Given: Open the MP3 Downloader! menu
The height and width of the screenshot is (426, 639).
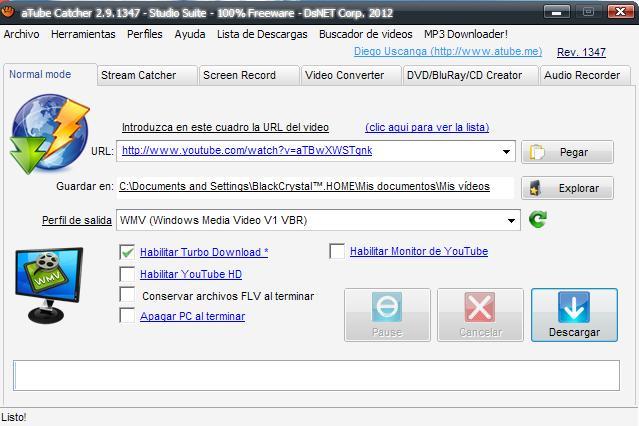Looking at the screenshot, I should (466, 34).
